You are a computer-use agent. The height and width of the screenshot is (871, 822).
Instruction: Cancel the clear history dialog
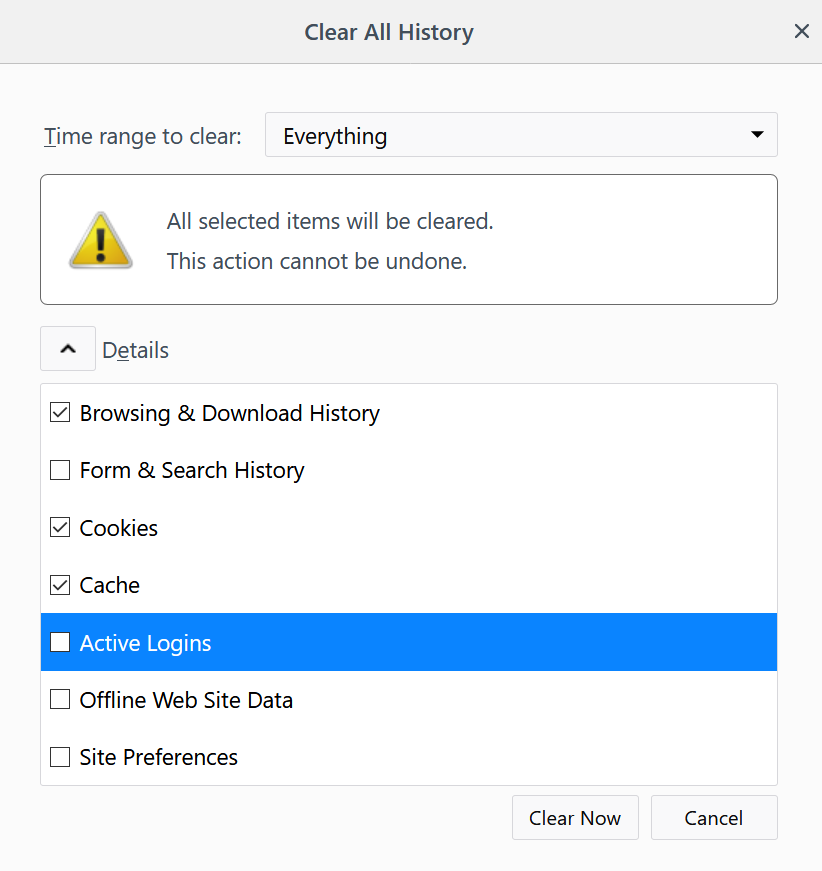pos(714,818)
